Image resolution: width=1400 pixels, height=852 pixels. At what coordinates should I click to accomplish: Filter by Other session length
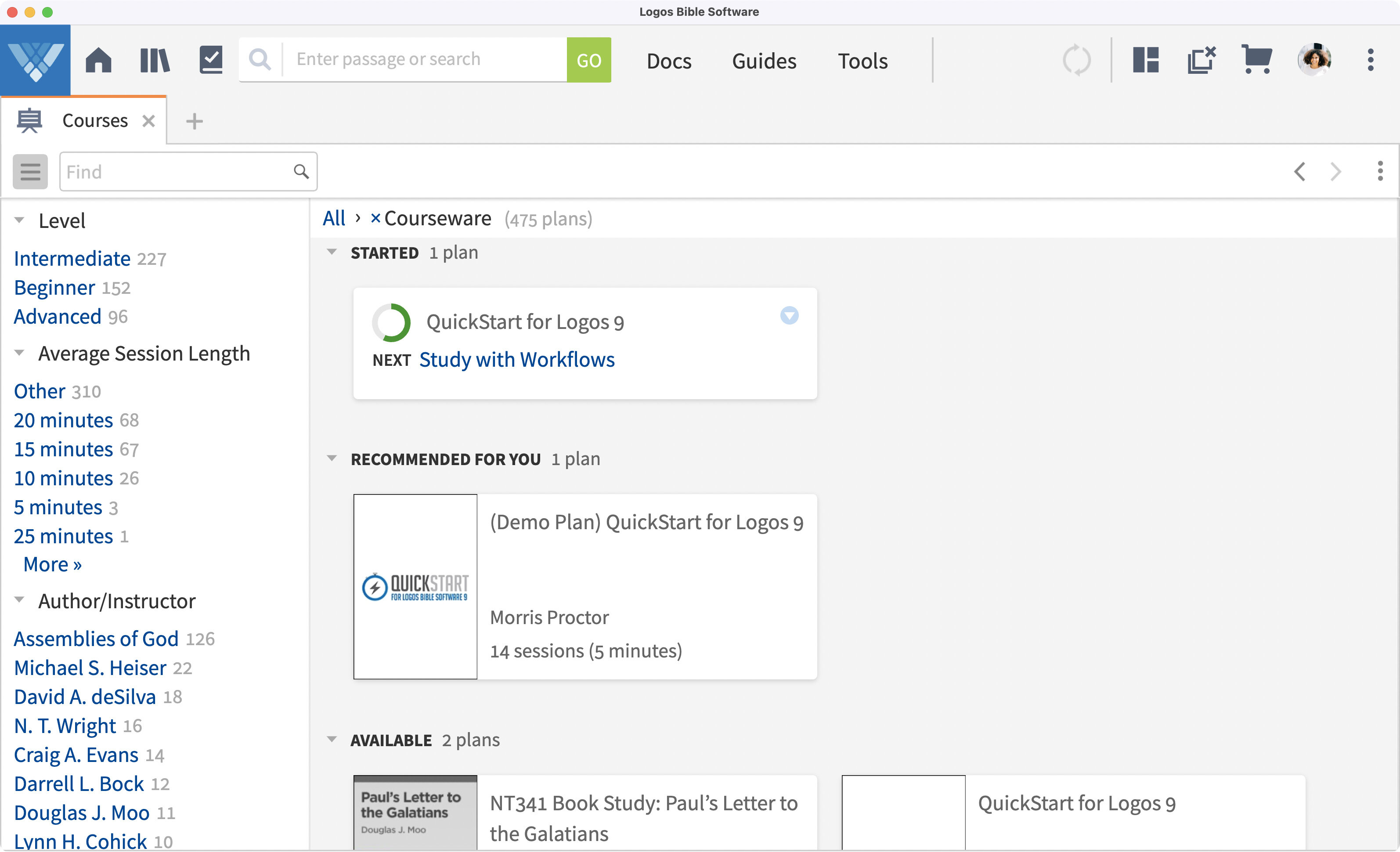point(40,391)
